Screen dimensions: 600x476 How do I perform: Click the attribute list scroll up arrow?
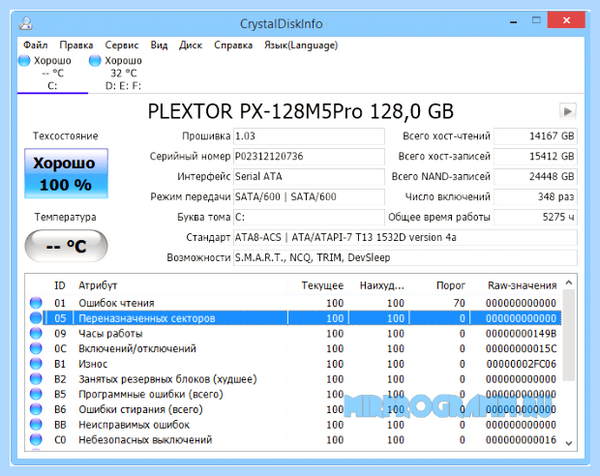point(569,283)
